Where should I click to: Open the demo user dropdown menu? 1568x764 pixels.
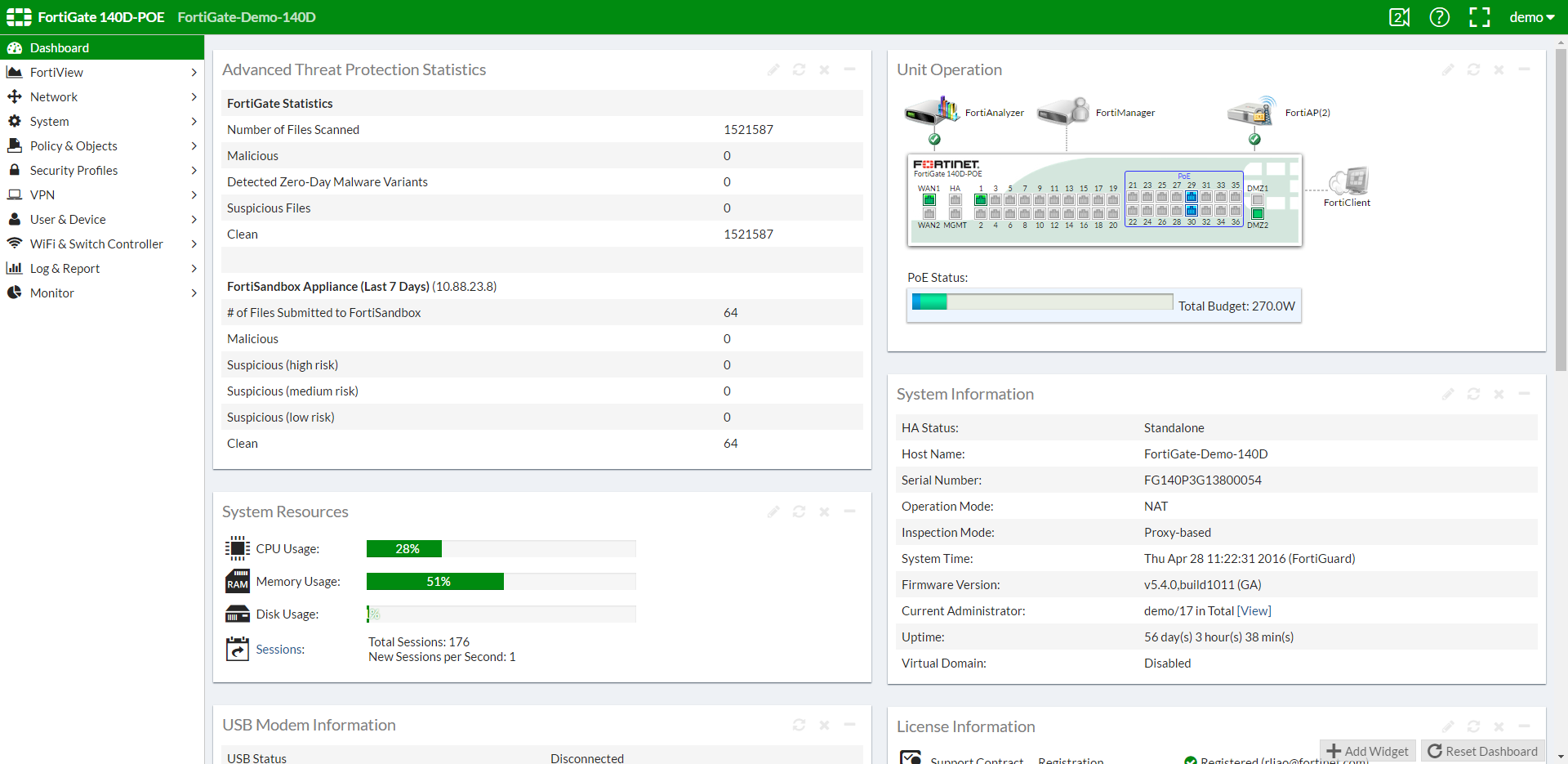[x=1532, y=17]
